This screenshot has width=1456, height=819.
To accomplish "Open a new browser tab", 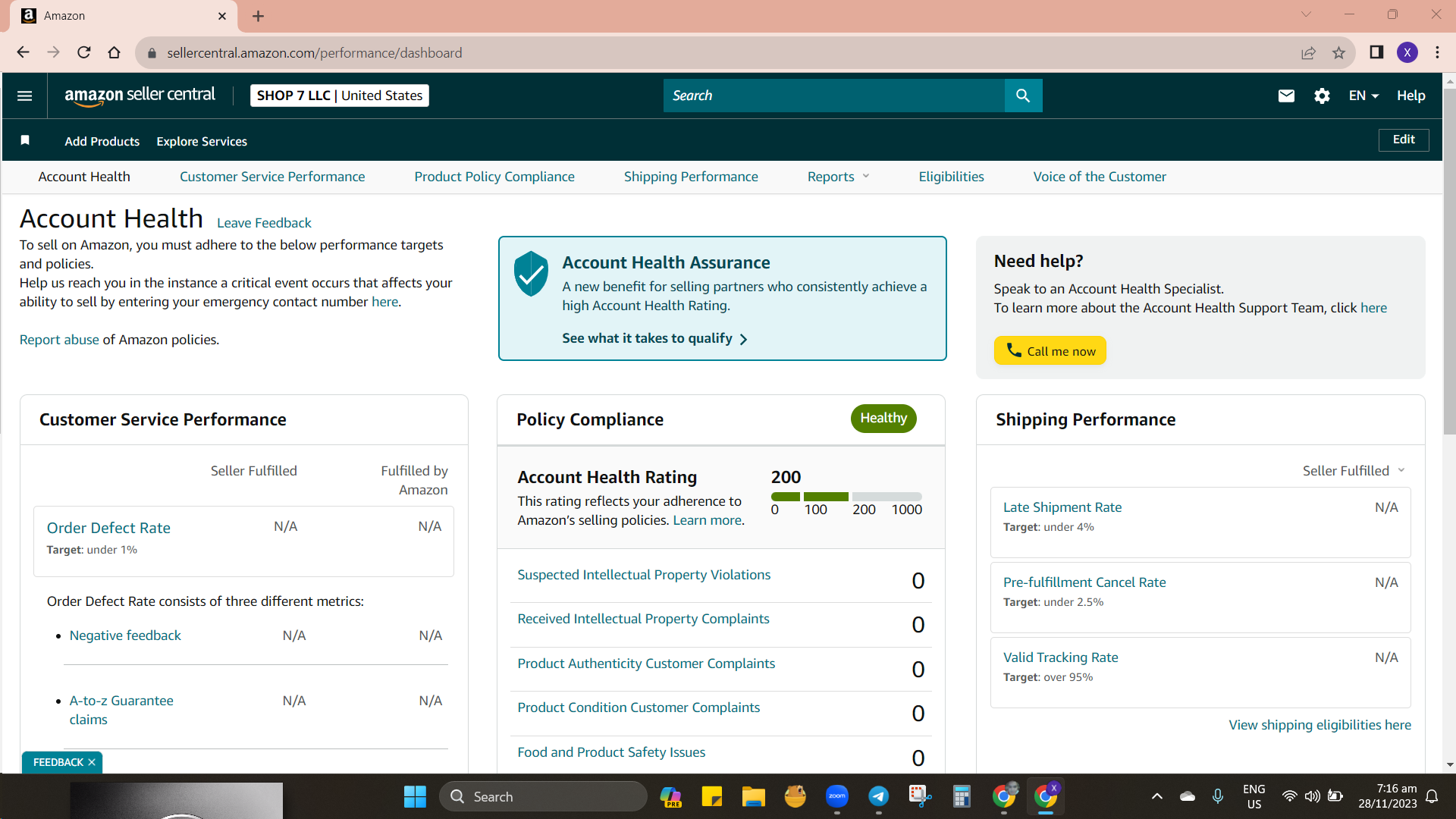I will tap(258, 16).
